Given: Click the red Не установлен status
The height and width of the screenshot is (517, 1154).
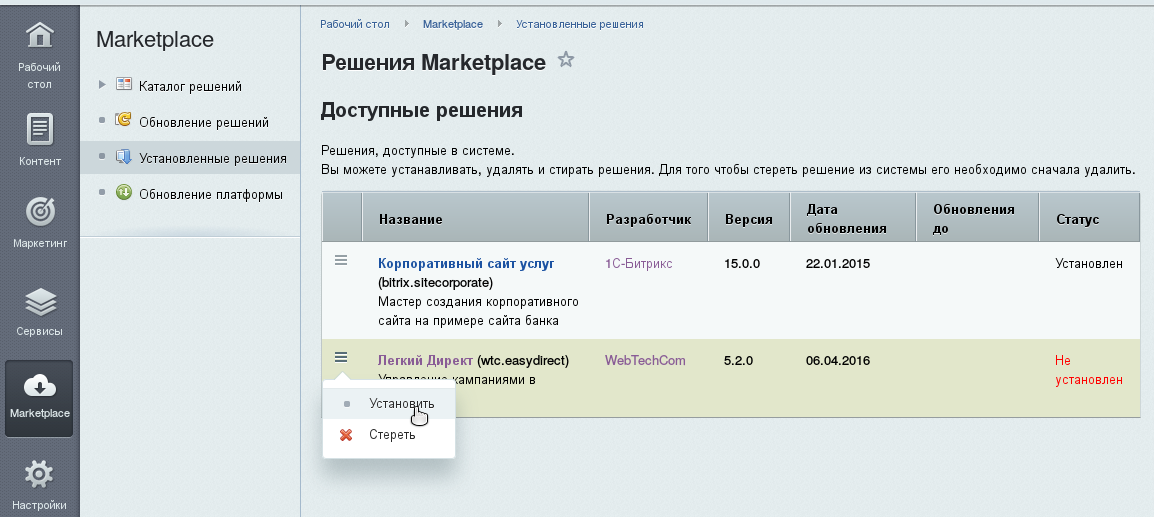Looking at the screenshot, I should click(x=1089, y=370).
